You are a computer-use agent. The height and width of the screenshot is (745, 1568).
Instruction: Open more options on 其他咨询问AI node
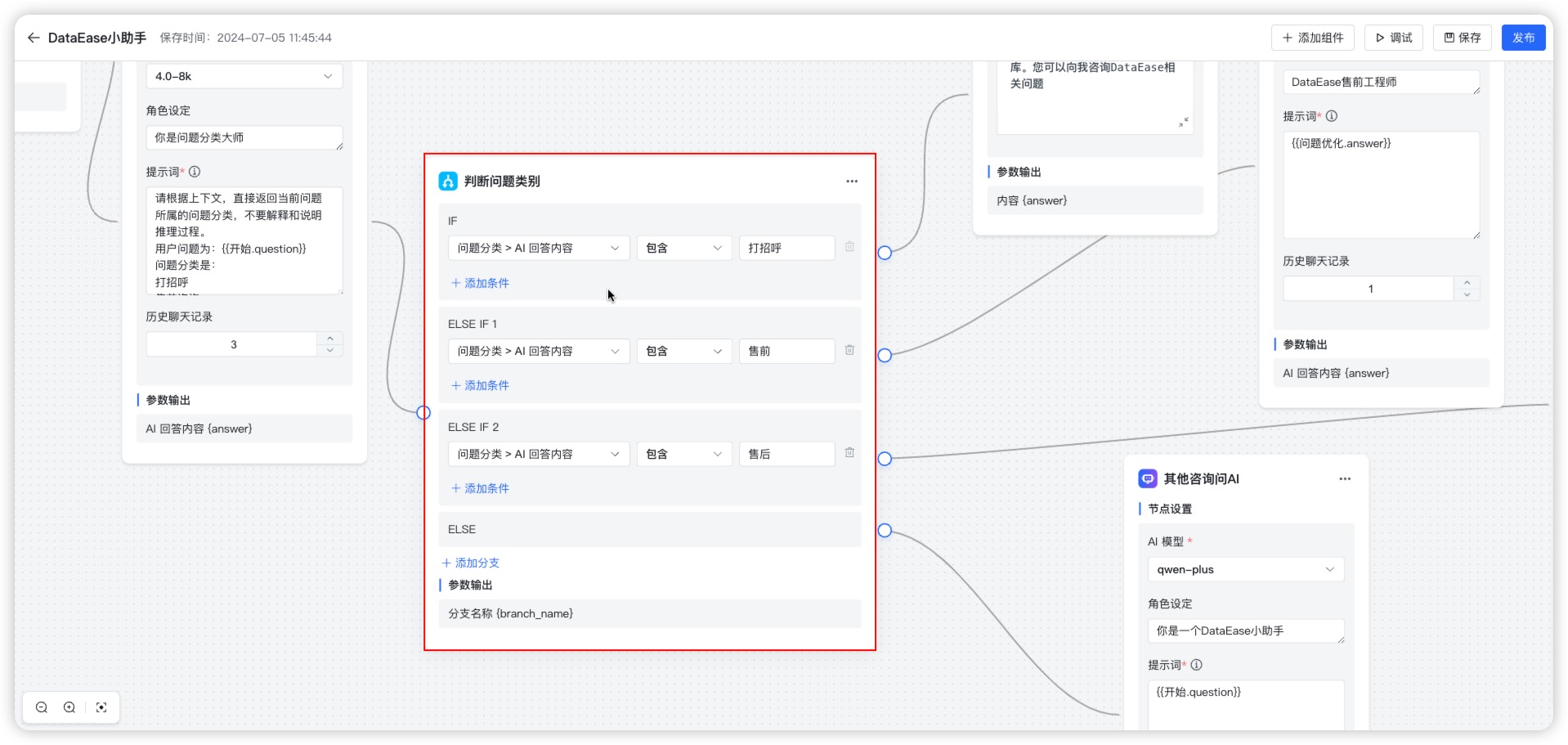click(x=1345, y=478)
